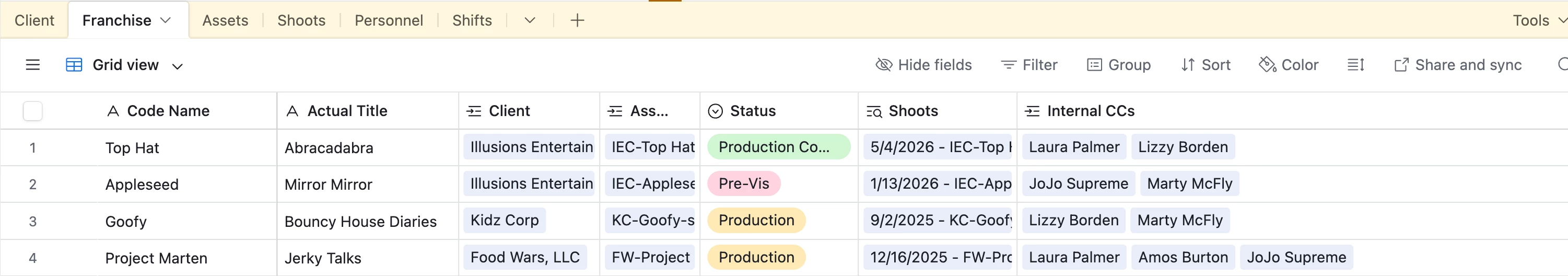Open the Color paint bucket menu

[x=1288, y=65]
